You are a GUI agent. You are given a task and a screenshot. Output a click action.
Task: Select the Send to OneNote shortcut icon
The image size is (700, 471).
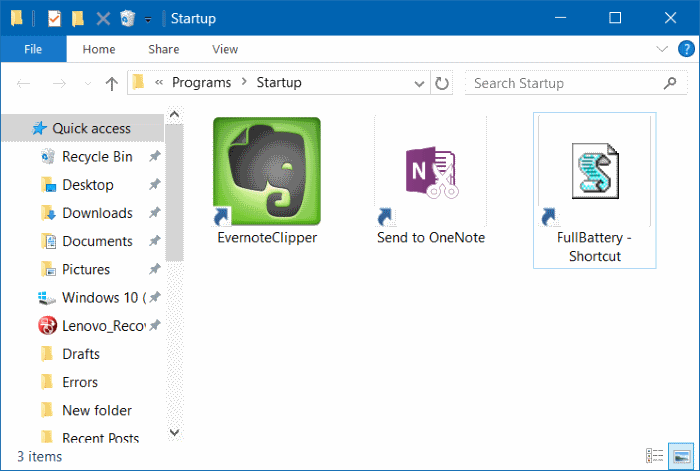(431, 172)
